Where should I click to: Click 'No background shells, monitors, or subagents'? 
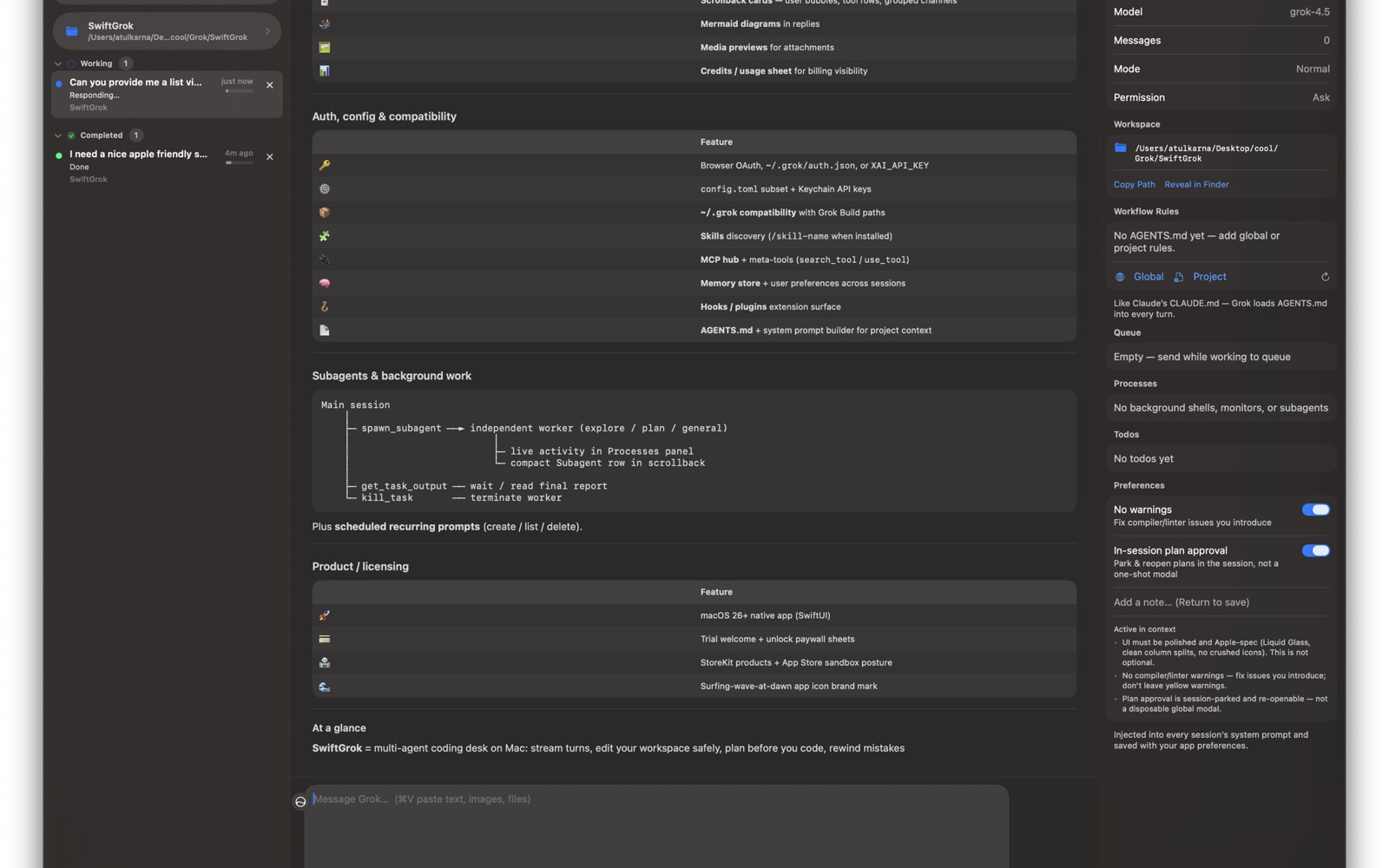[1221, 408]
